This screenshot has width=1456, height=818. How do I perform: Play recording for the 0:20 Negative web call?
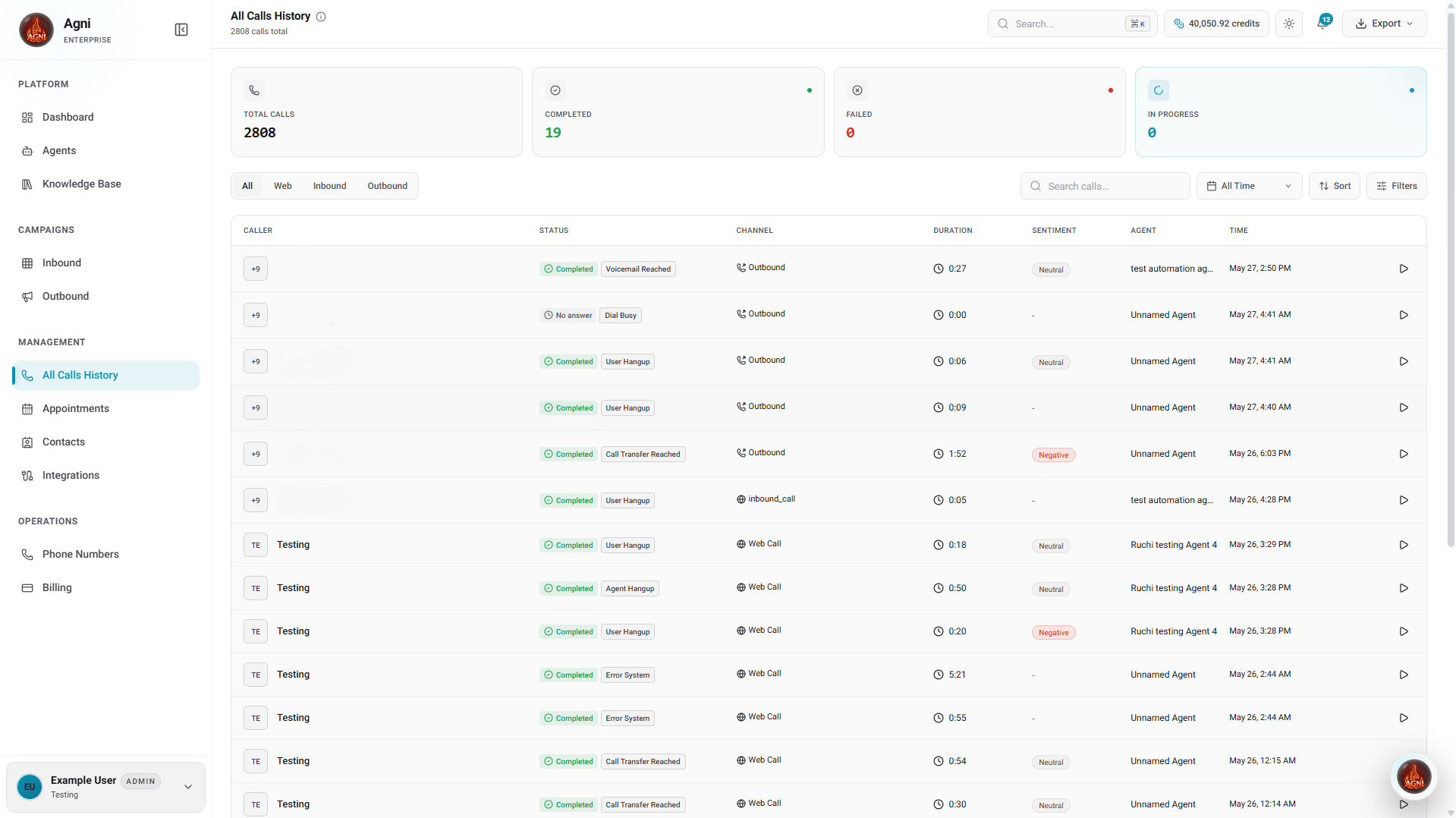tap(1404, 631)
